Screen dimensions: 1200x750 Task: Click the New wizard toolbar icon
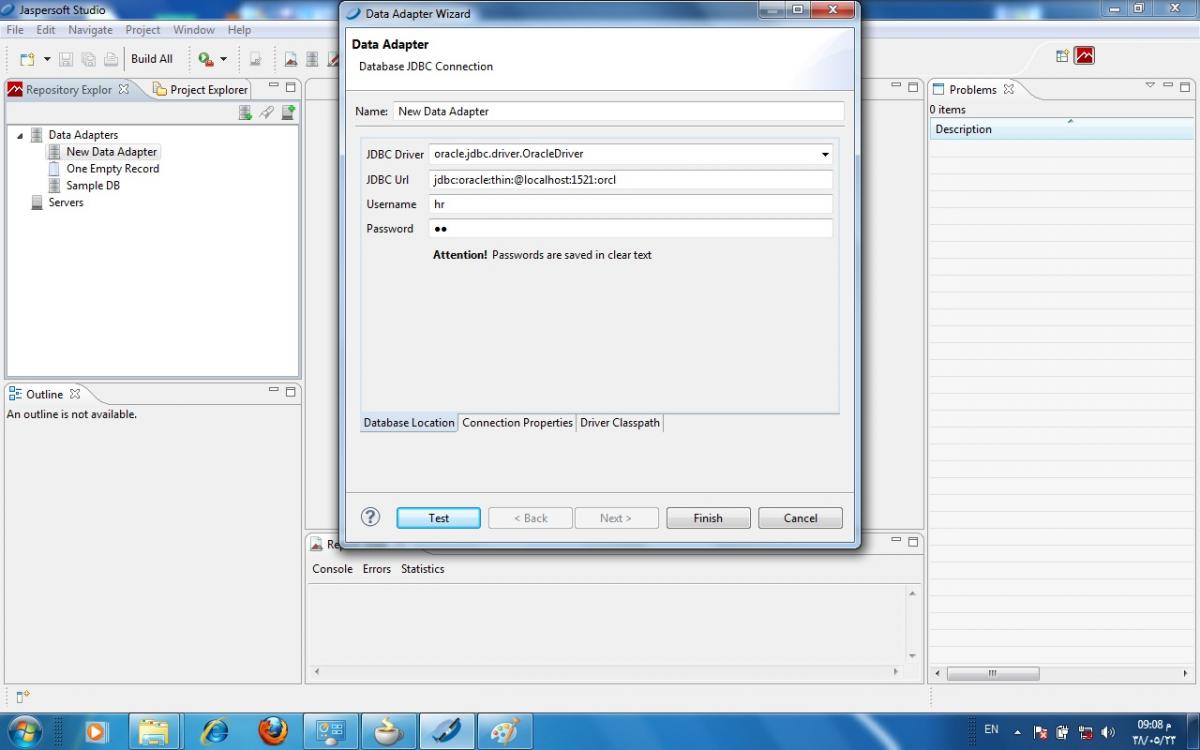tap(27, 59)
